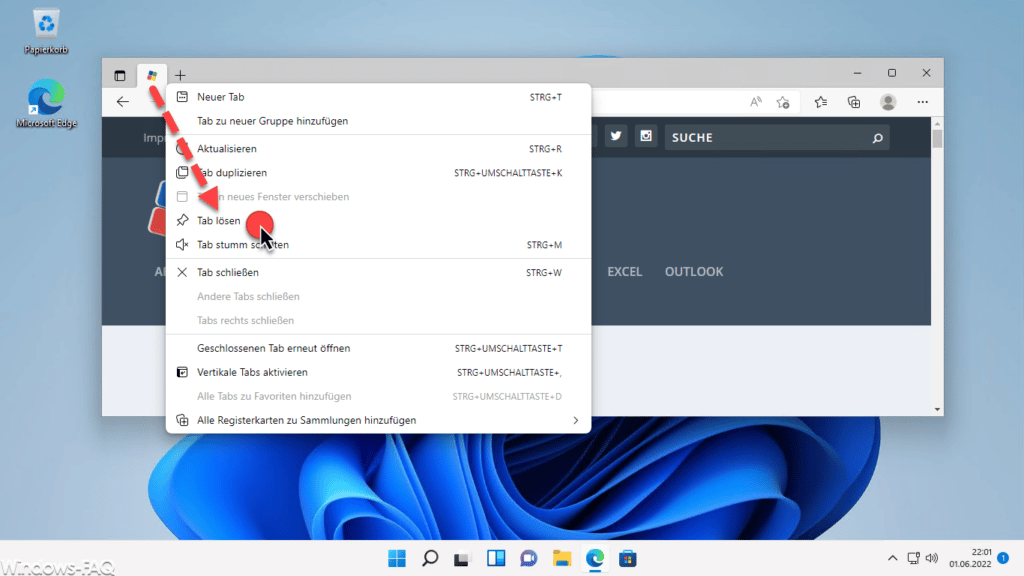The image size is (1024, 576).
Task: Select Tab stumm schalten entry
Action: click(x=379, y=245)
